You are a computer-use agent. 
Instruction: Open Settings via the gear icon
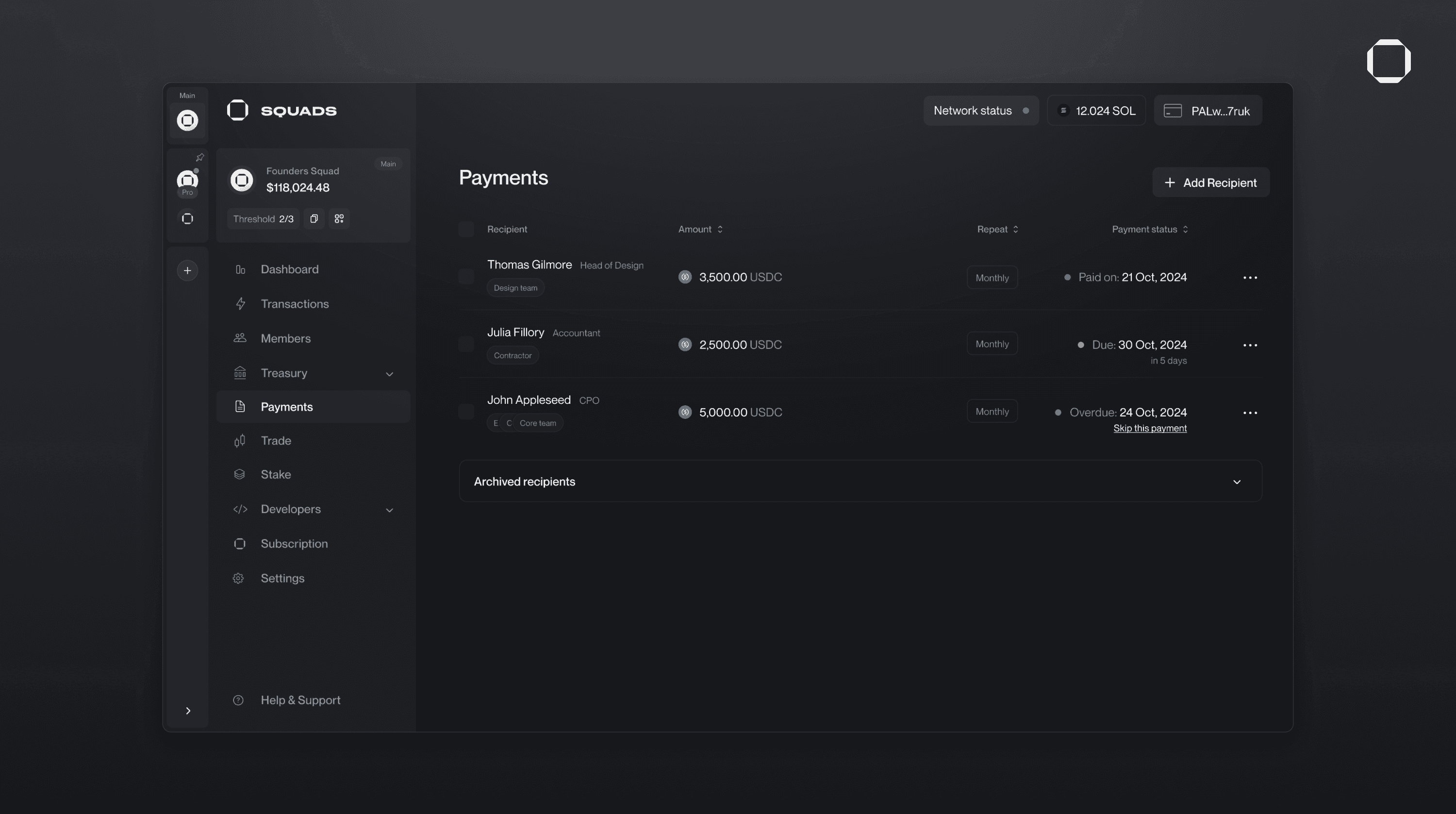(238, 578)
